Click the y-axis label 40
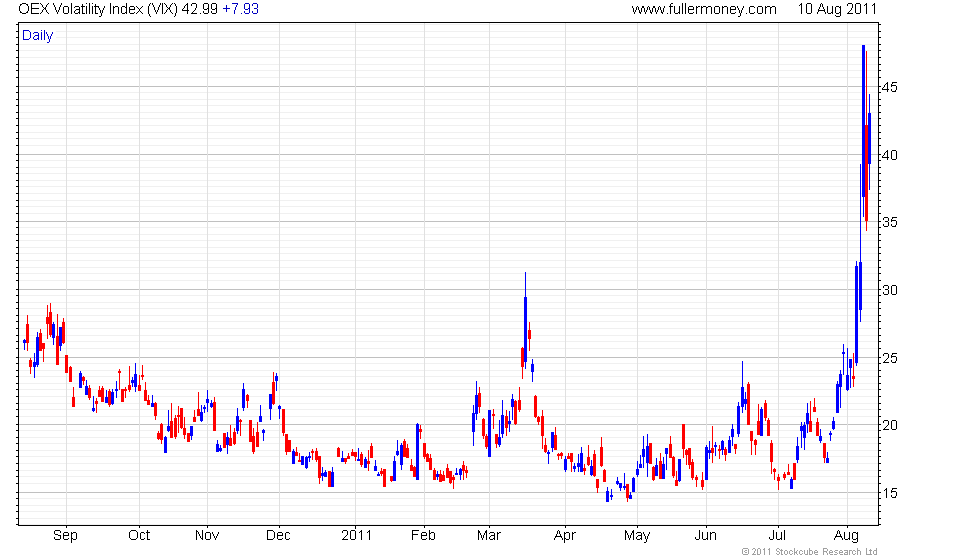 coord(890,155)
